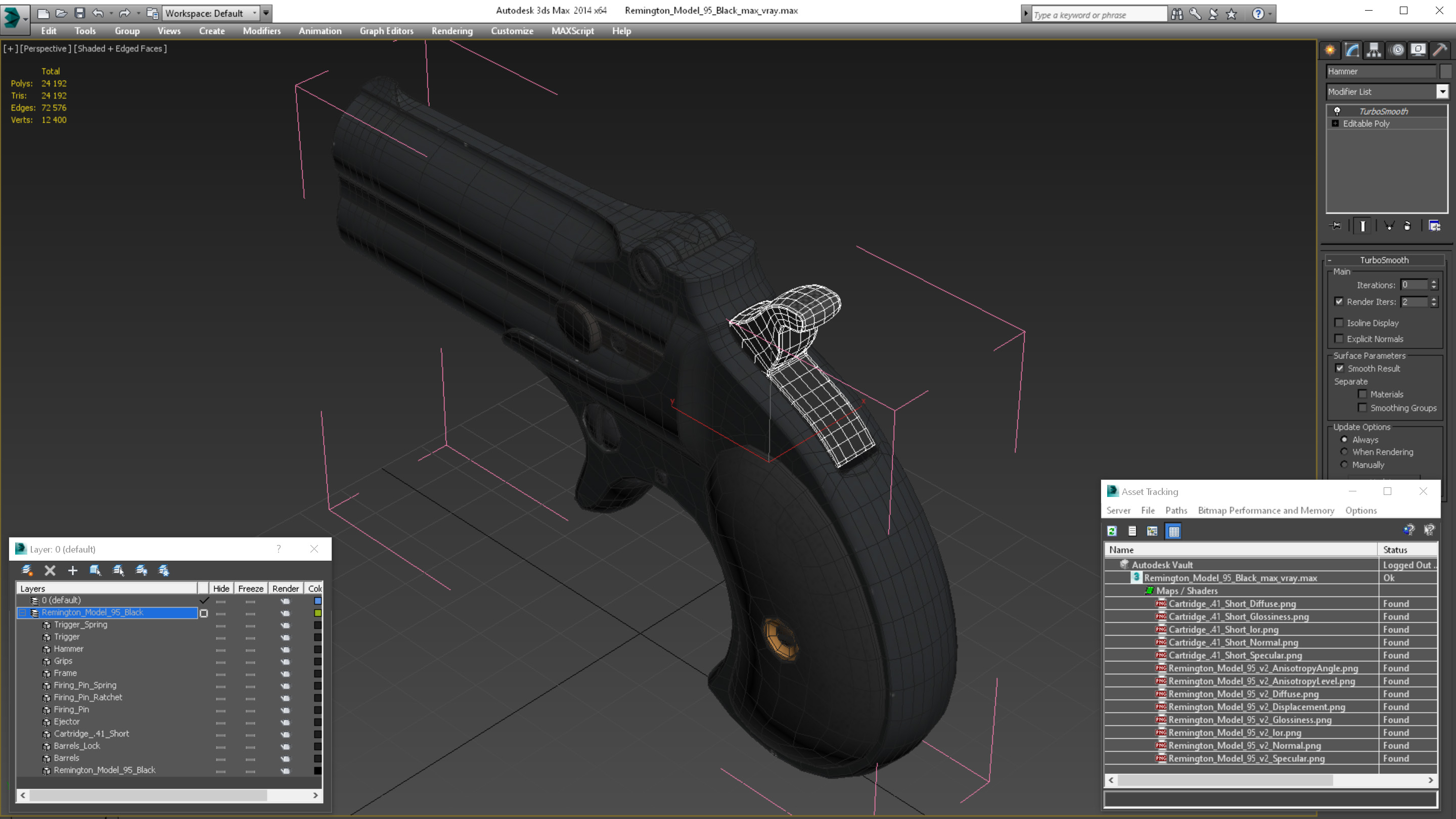This screenshot has width=1456, height=819.
Task: Click the Pin Stack icon
Action: click(1336, 226)
